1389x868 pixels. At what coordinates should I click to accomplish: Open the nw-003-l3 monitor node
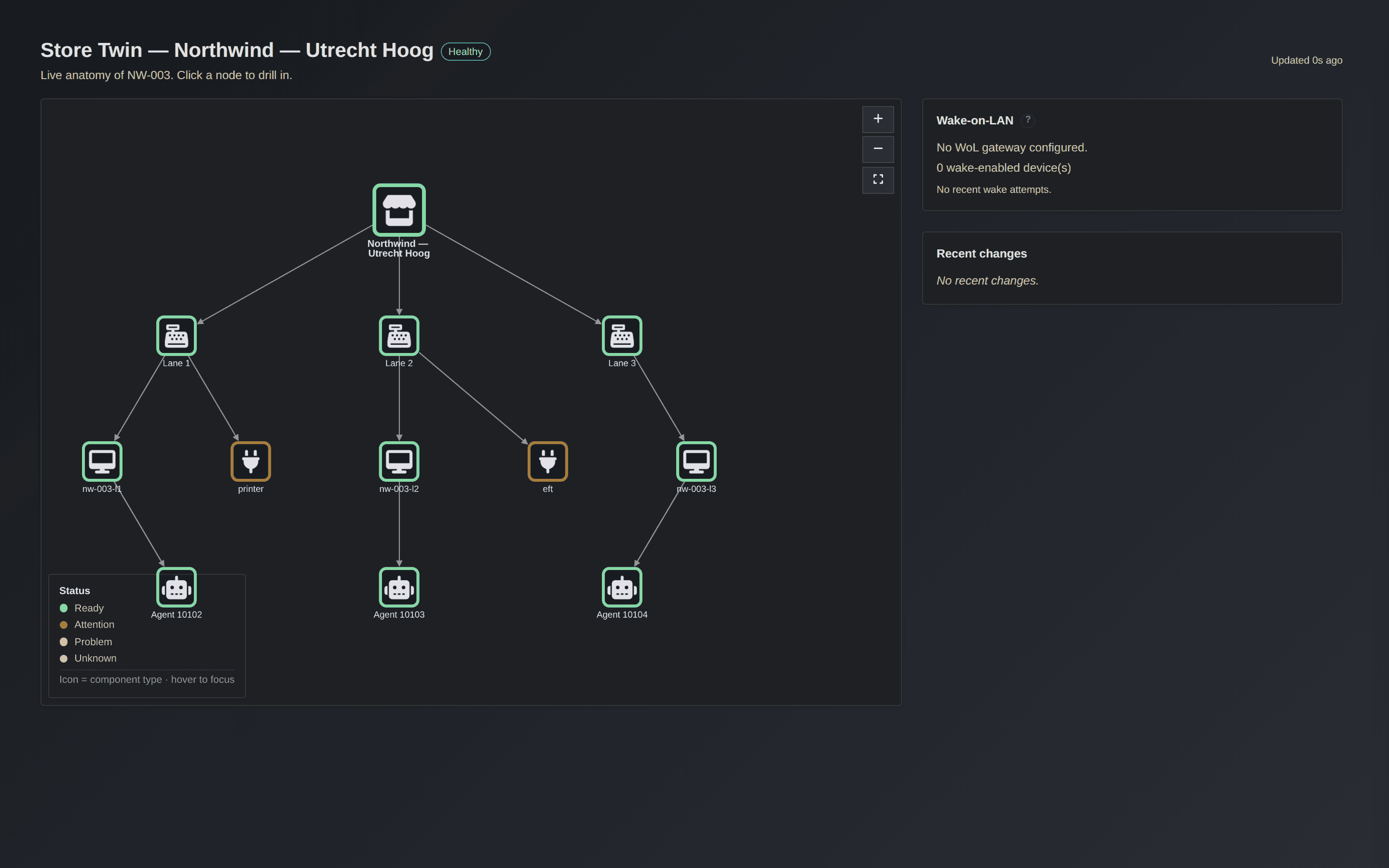coord(696,461)
